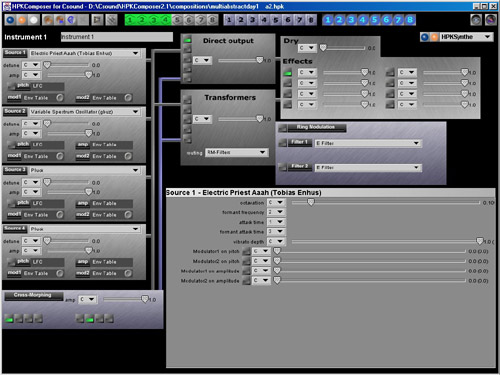Click the Source 2 label button
The image size is (500, 375).
coord(15,112)
